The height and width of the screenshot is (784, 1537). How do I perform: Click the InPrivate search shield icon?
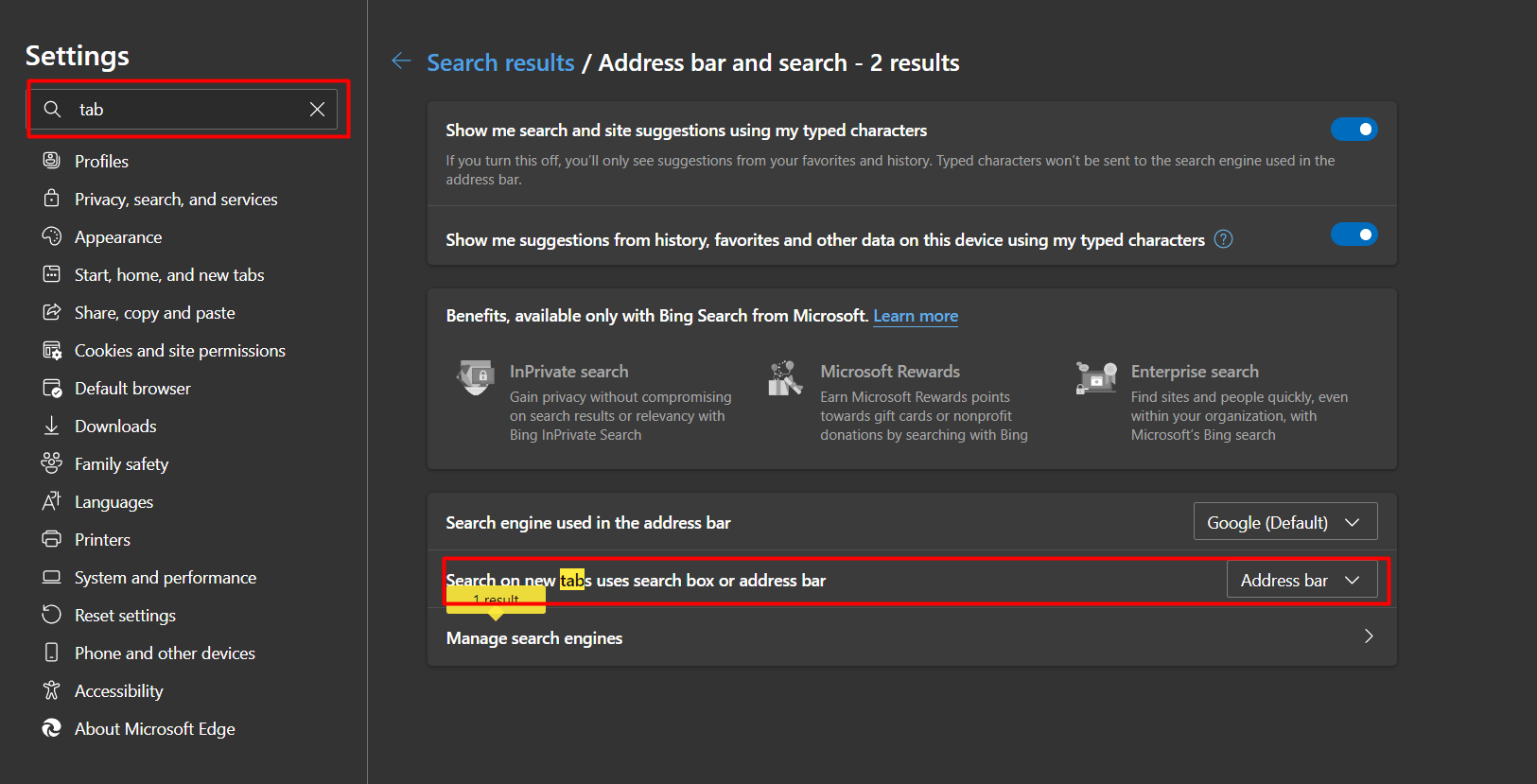click(475, 377)
